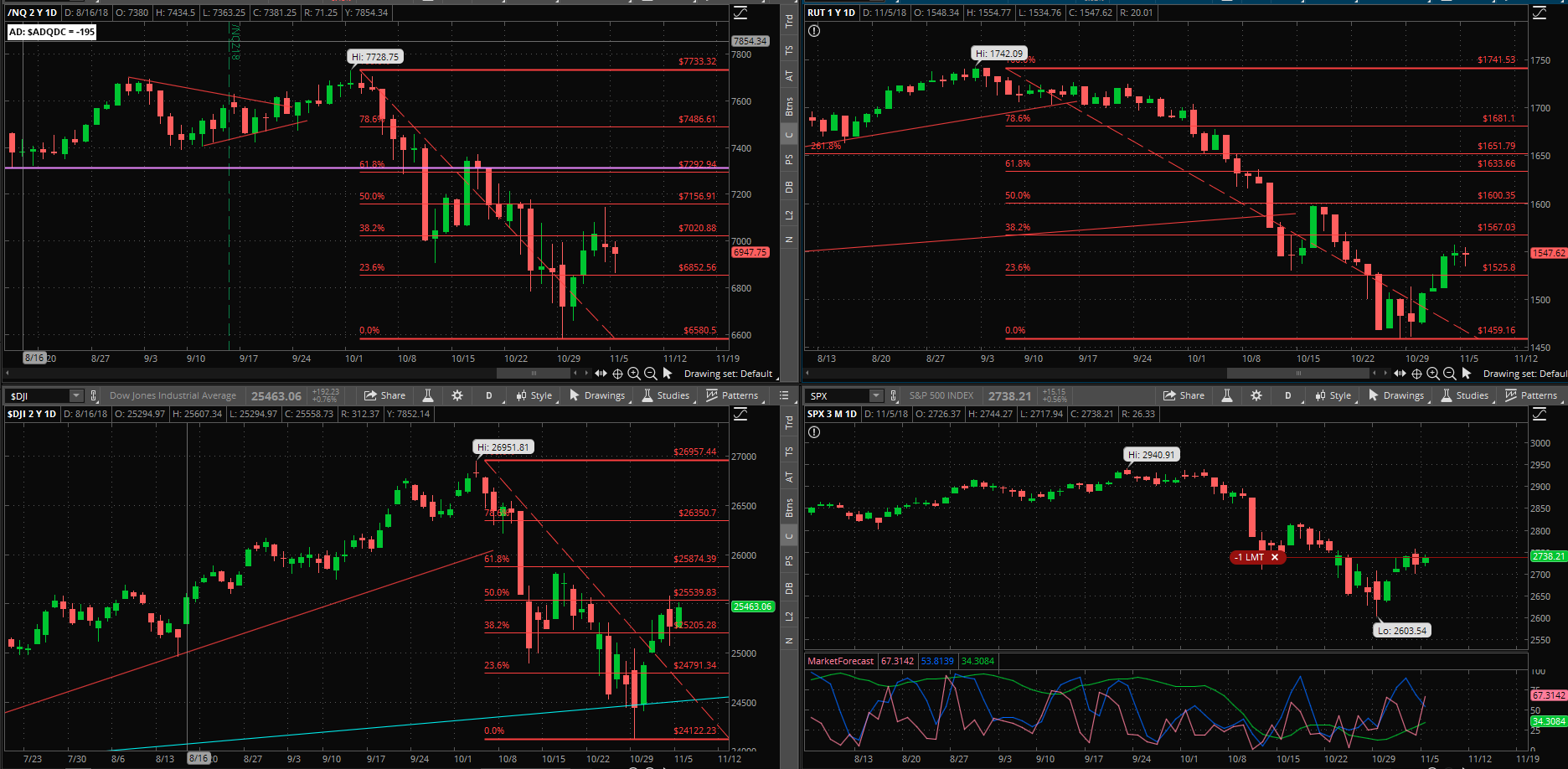Open the Studies menu in the SPX toolbar
This screenshot has height=769, width=1568.
point(1465,395)
